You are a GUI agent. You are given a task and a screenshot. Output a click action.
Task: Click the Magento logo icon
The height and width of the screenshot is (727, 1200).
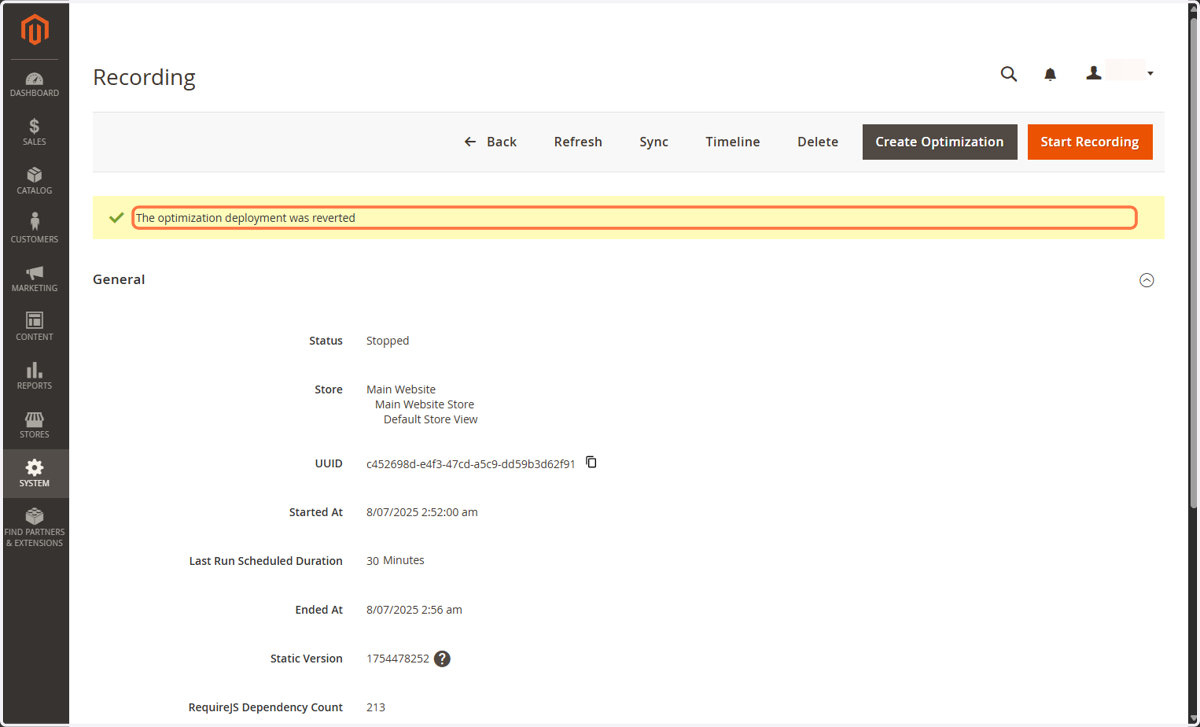point(35,30)
